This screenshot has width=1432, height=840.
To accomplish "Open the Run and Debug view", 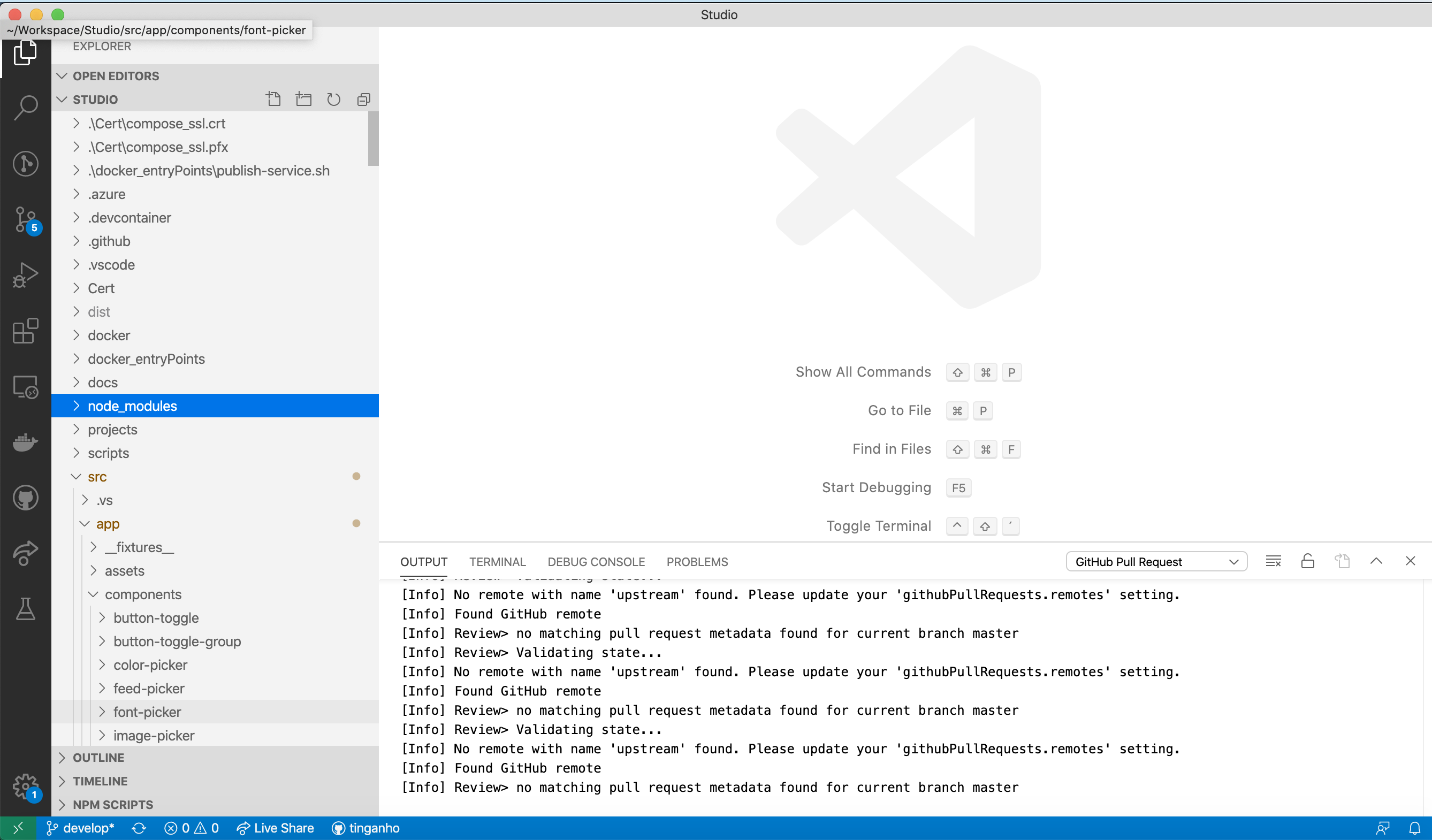I will pyautogui.click(x=25, y=275).
